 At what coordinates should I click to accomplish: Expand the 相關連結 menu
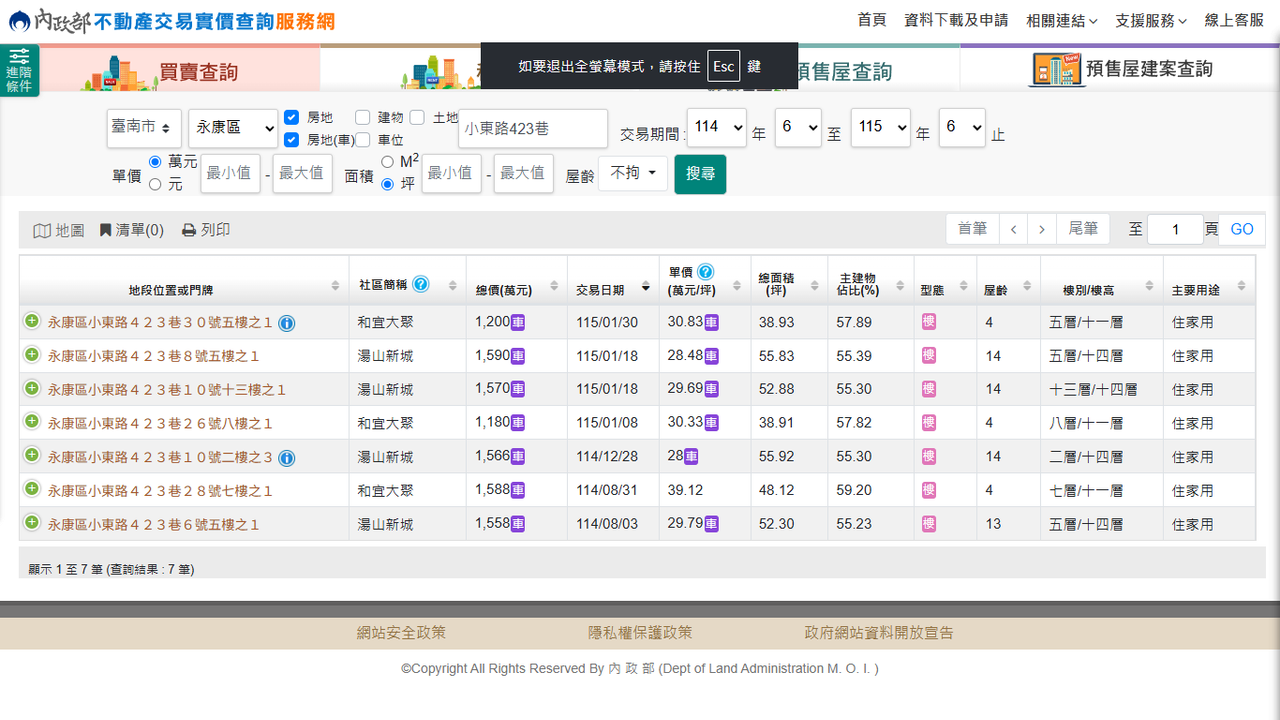pyautogui.click(x=1062, y=20)
